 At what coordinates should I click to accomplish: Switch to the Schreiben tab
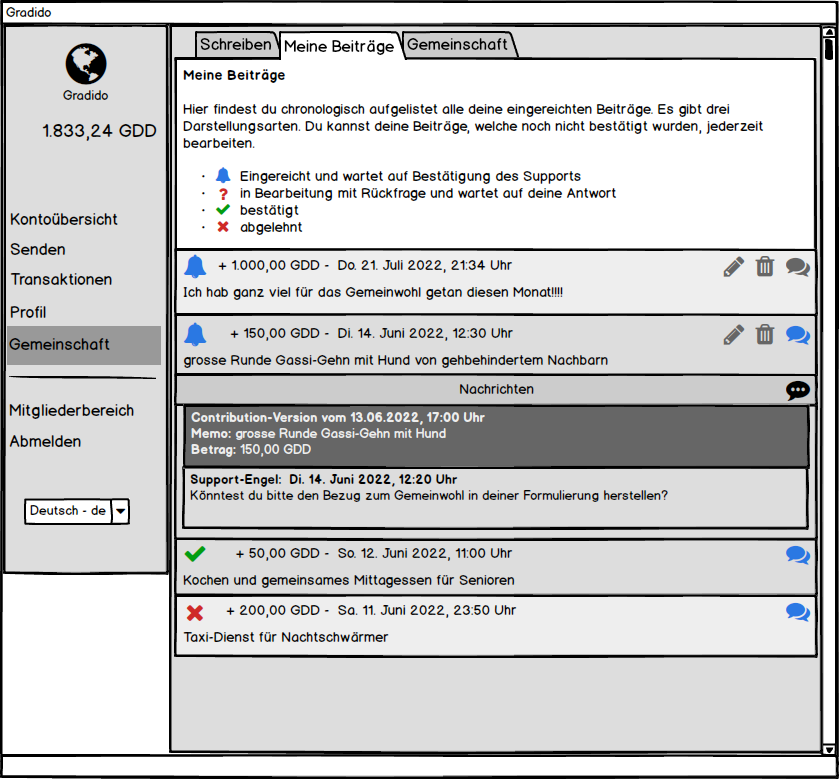[x=235, y=44]
